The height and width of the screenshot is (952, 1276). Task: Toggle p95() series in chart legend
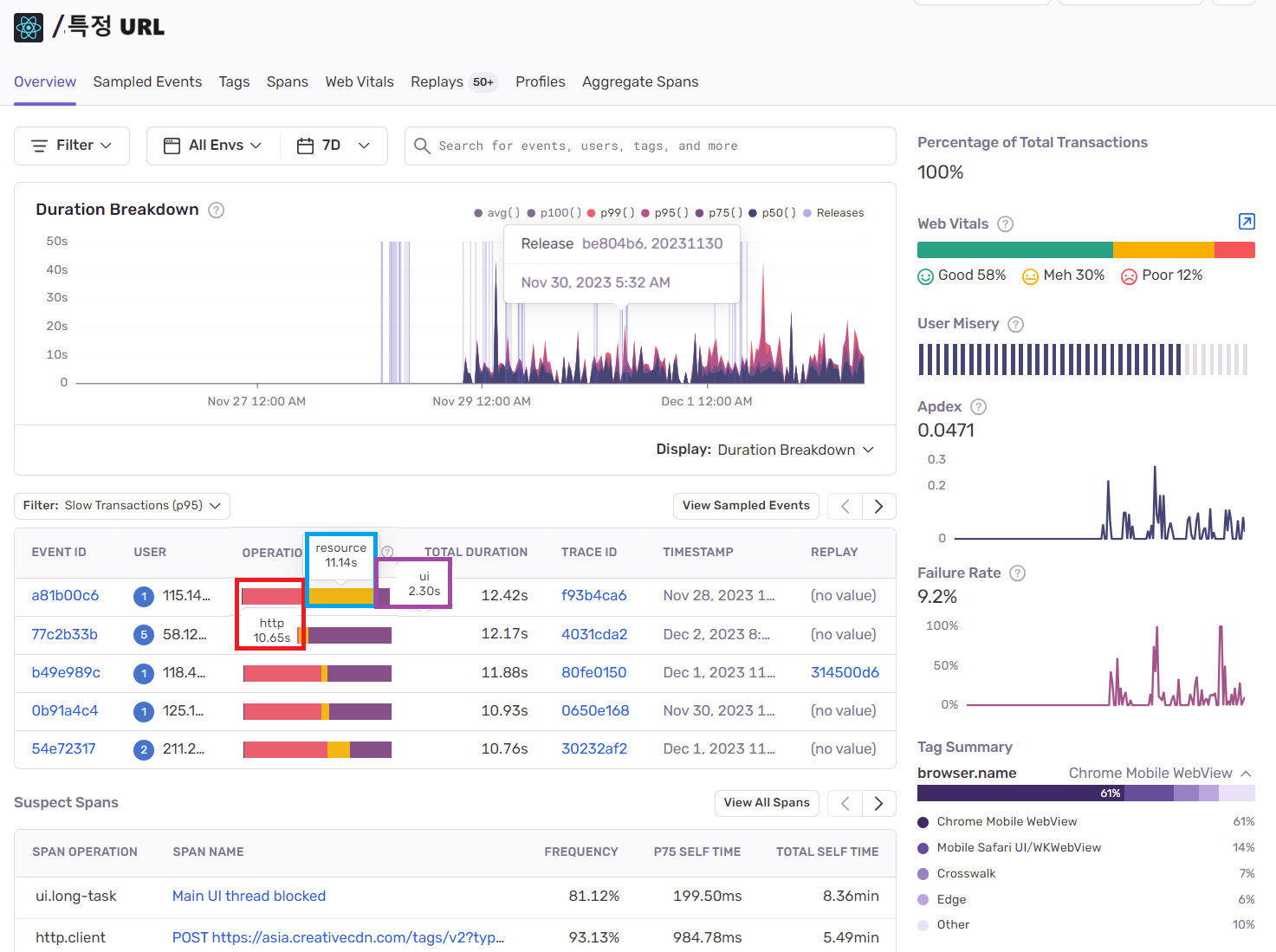(x=665, y=213)
